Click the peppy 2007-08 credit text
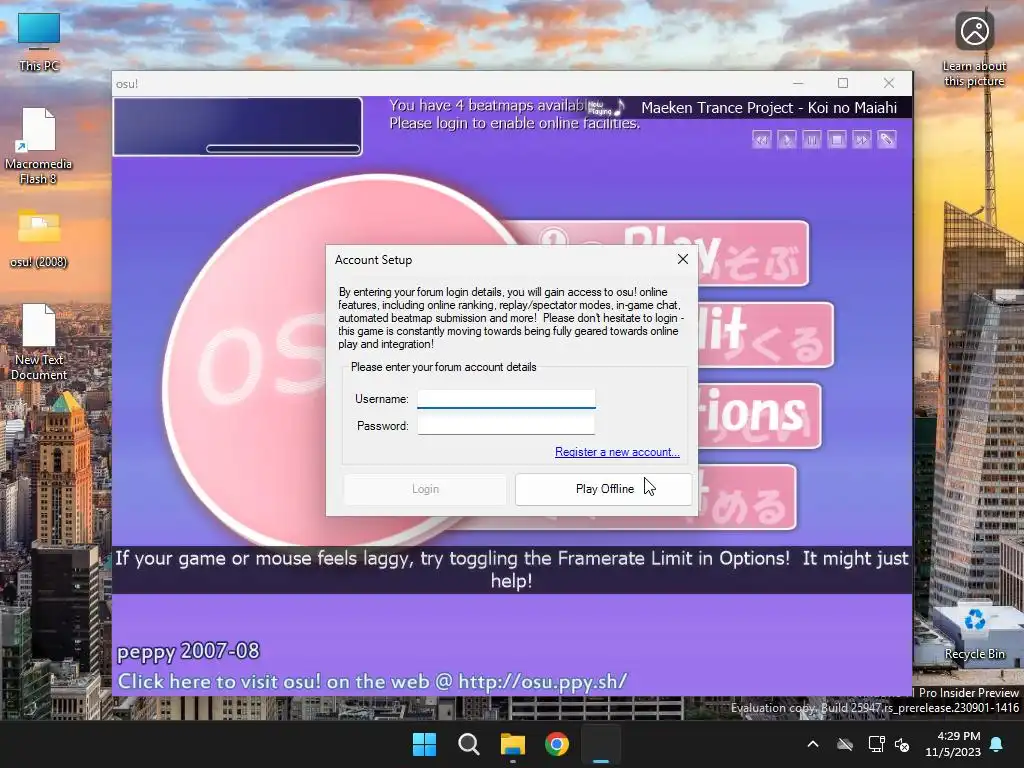Image resolution: width=1024 pixels, height=768 pixels. [188, 651]
